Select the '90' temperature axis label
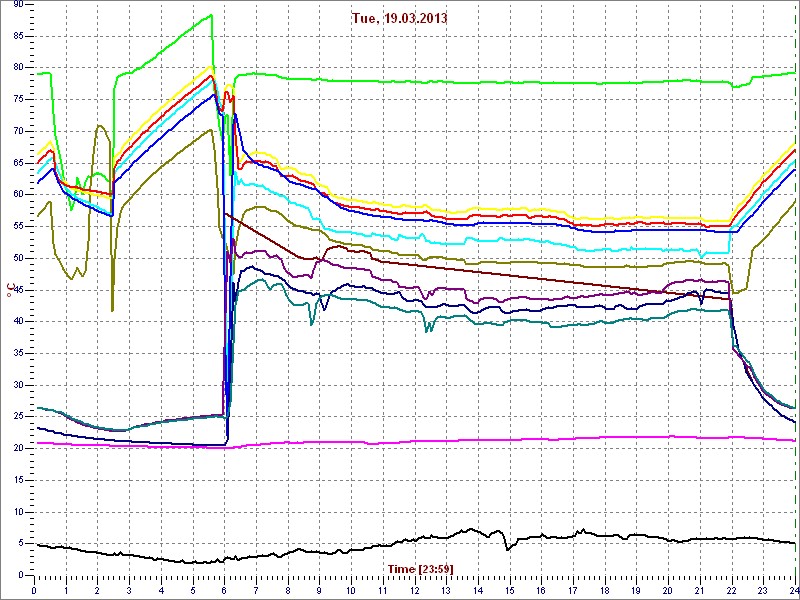 [17, 4]
